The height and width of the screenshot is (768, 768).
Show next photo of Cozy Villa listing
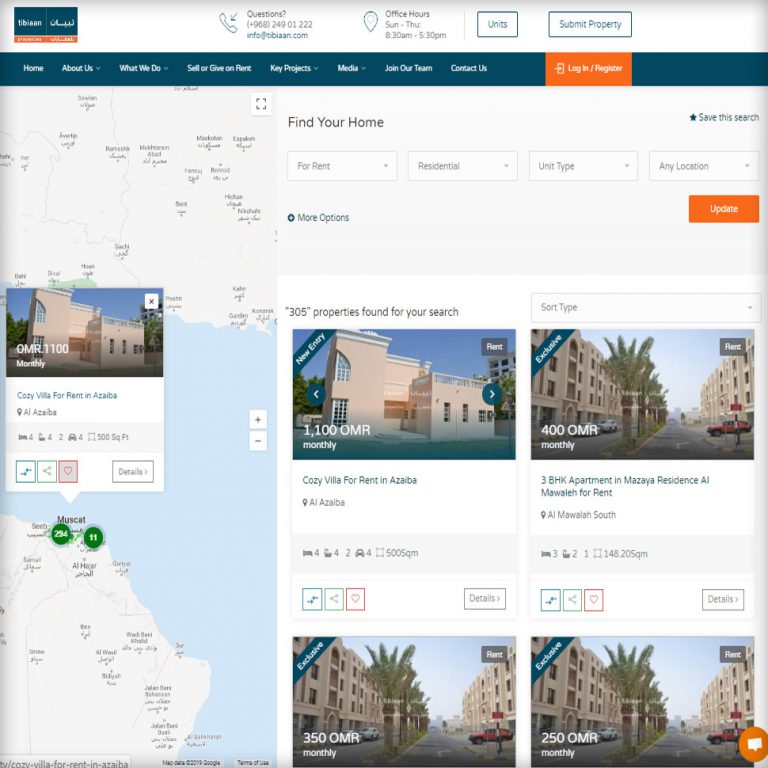click(491, 394)
